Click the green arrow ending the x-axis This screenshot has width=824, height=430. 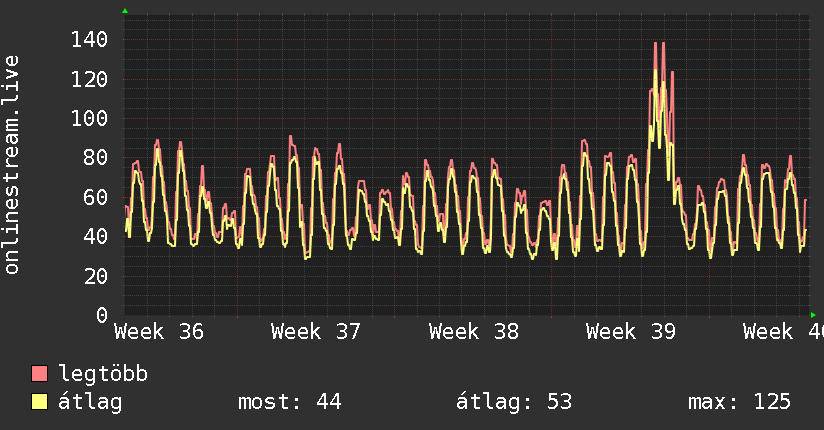(x=813, y=315)
